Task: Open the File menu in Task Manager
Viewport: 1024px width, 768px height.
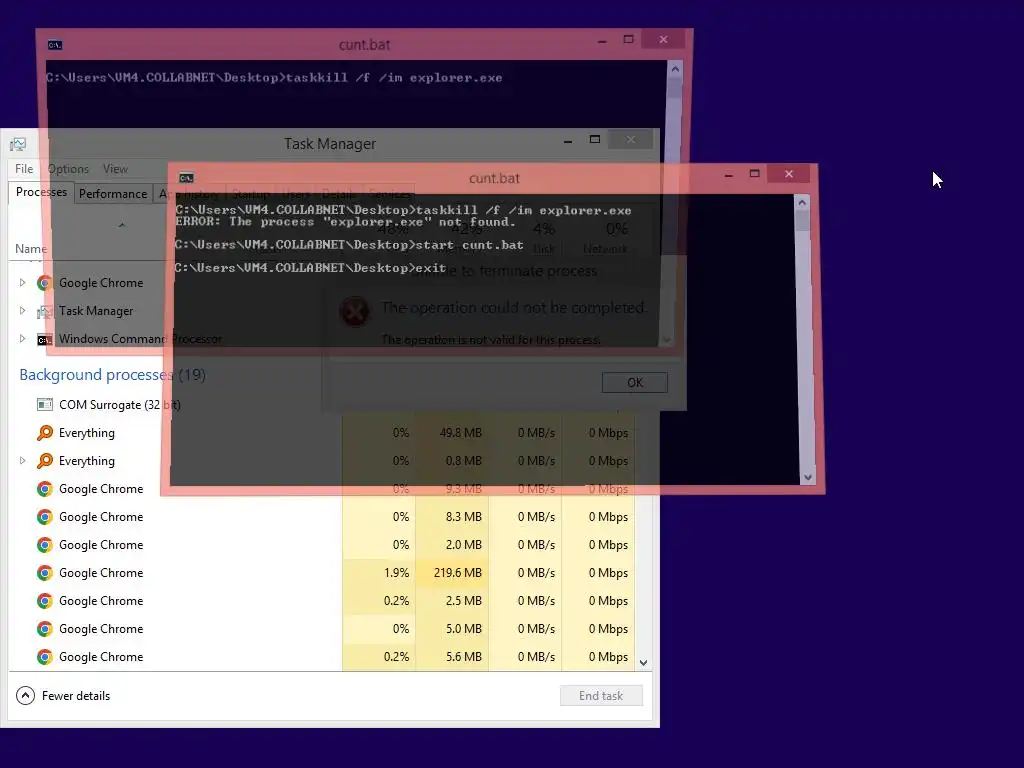Action: (x=24, y=169)
